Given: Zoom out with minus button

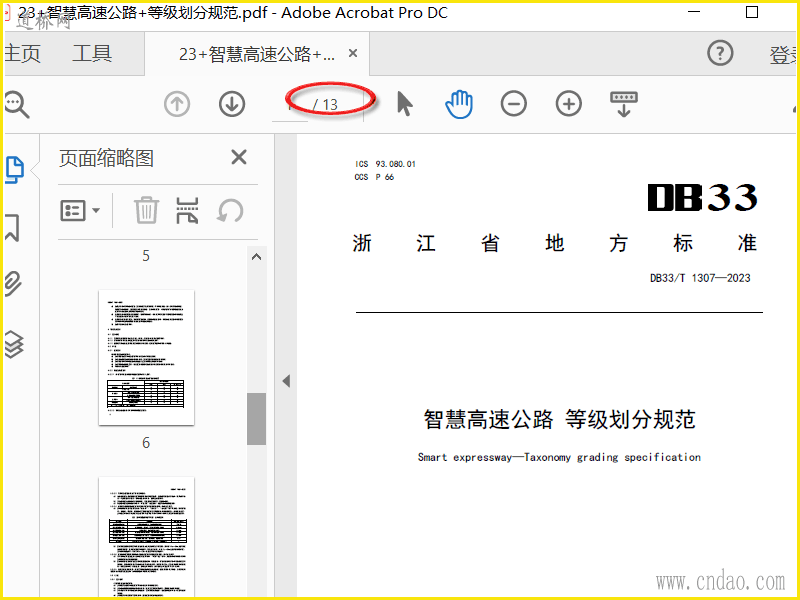Looking at the screenshot, I should [514, 104].
